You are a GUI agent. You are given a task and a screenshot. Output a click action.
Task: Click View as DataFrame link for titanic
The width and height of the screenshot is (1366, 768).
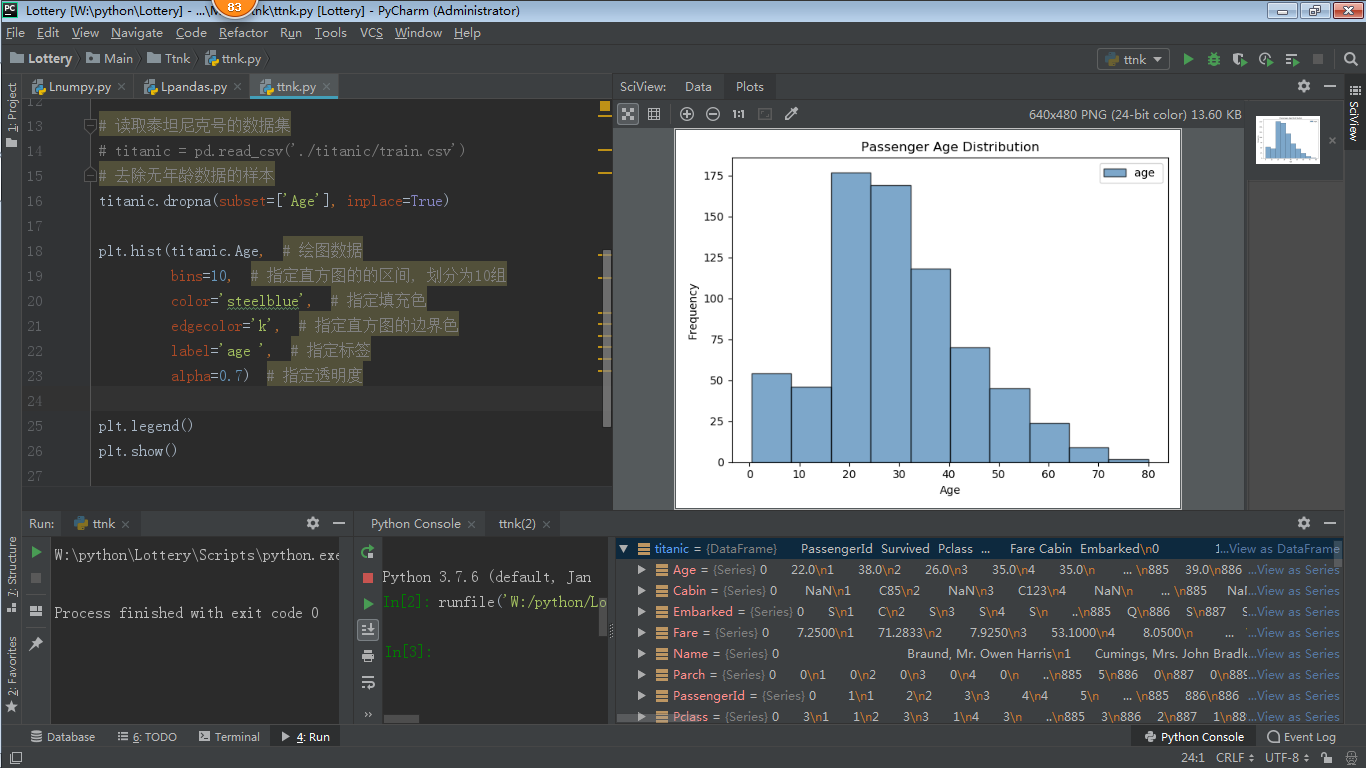[1283, 549]
